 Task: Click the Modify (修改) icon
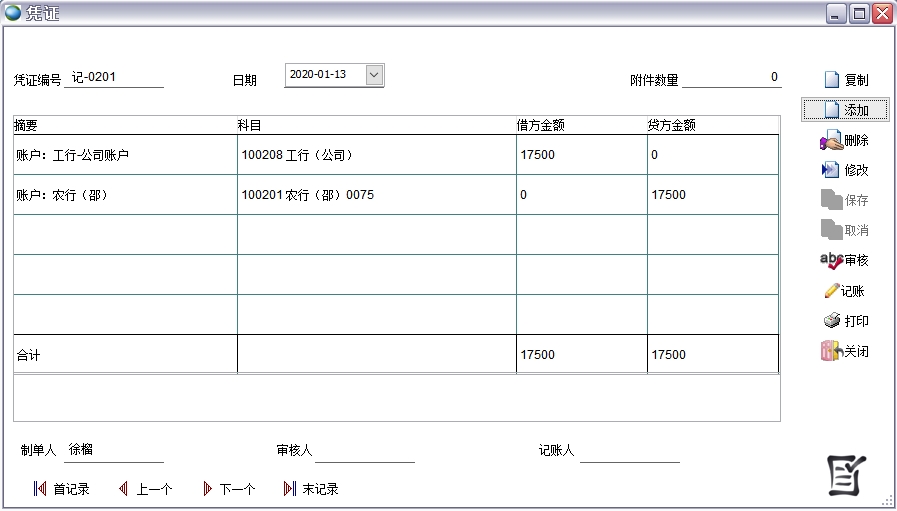pyautogui.click(x=830, y=170)
